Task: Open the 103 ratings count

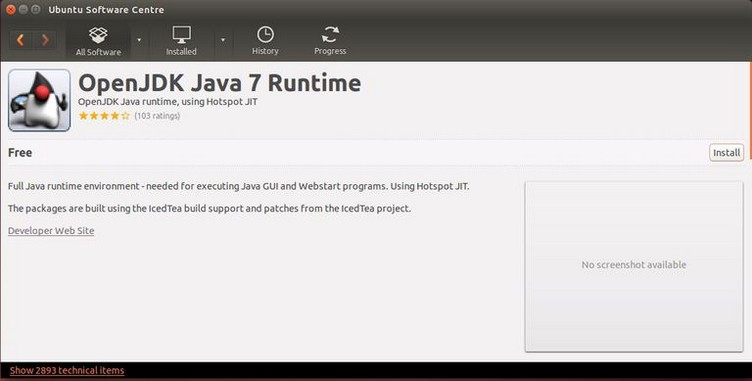Action: [157, 116]
